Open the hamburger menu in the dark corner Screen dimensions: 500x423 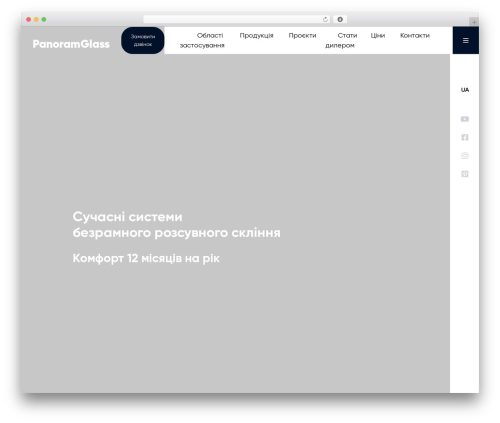466,40
